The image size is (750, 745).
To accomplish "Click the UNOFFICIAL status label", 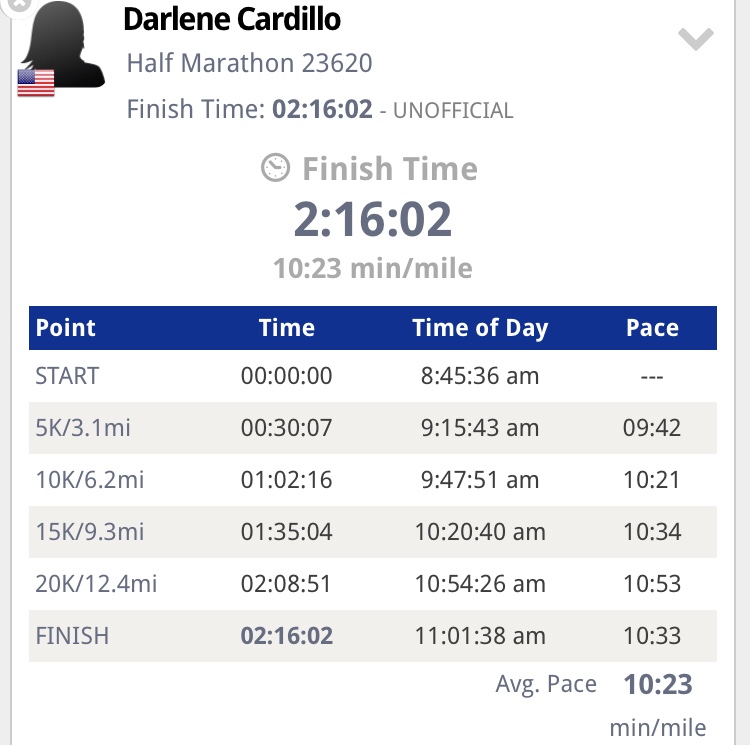I will point(453,111).
